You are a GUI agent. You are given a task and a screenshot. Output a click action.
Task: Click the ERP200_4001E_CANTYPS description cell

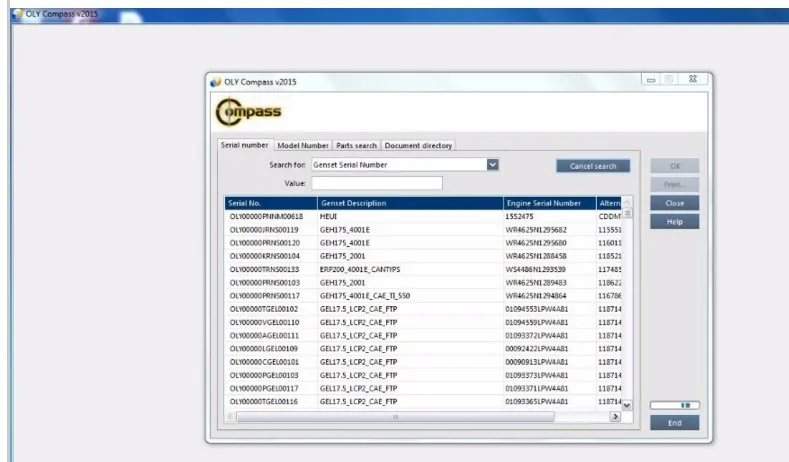tap(410, 270)
